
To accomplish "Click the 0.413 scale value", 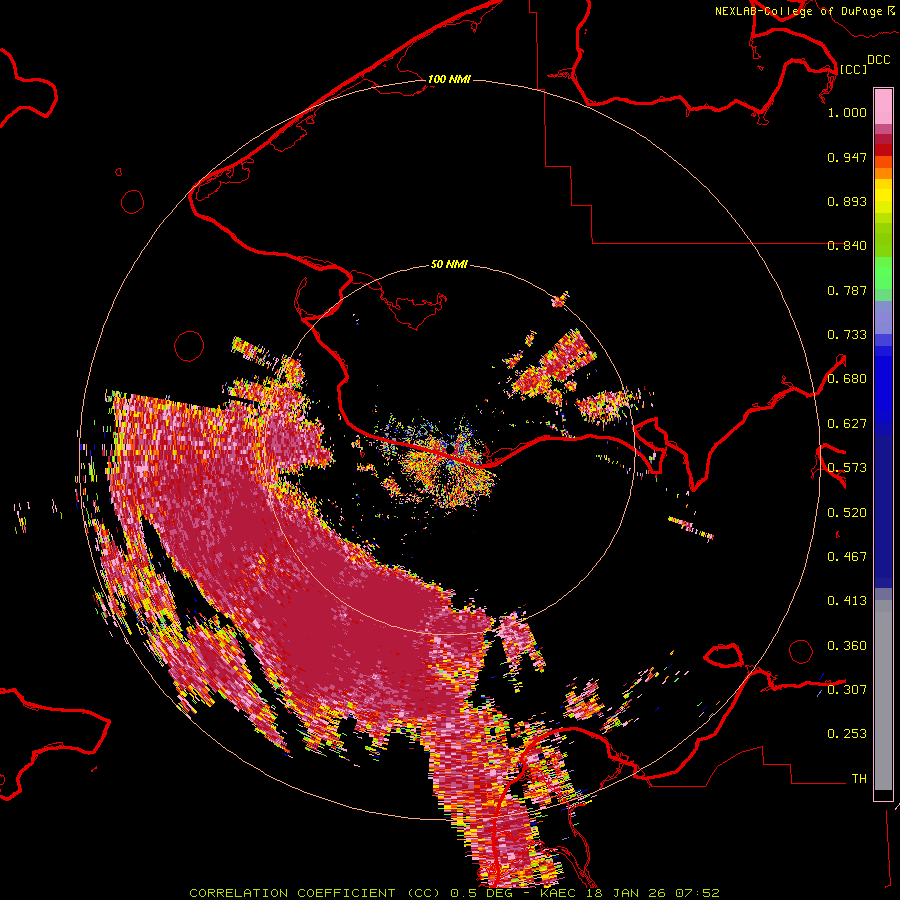I will pos(847,601).
